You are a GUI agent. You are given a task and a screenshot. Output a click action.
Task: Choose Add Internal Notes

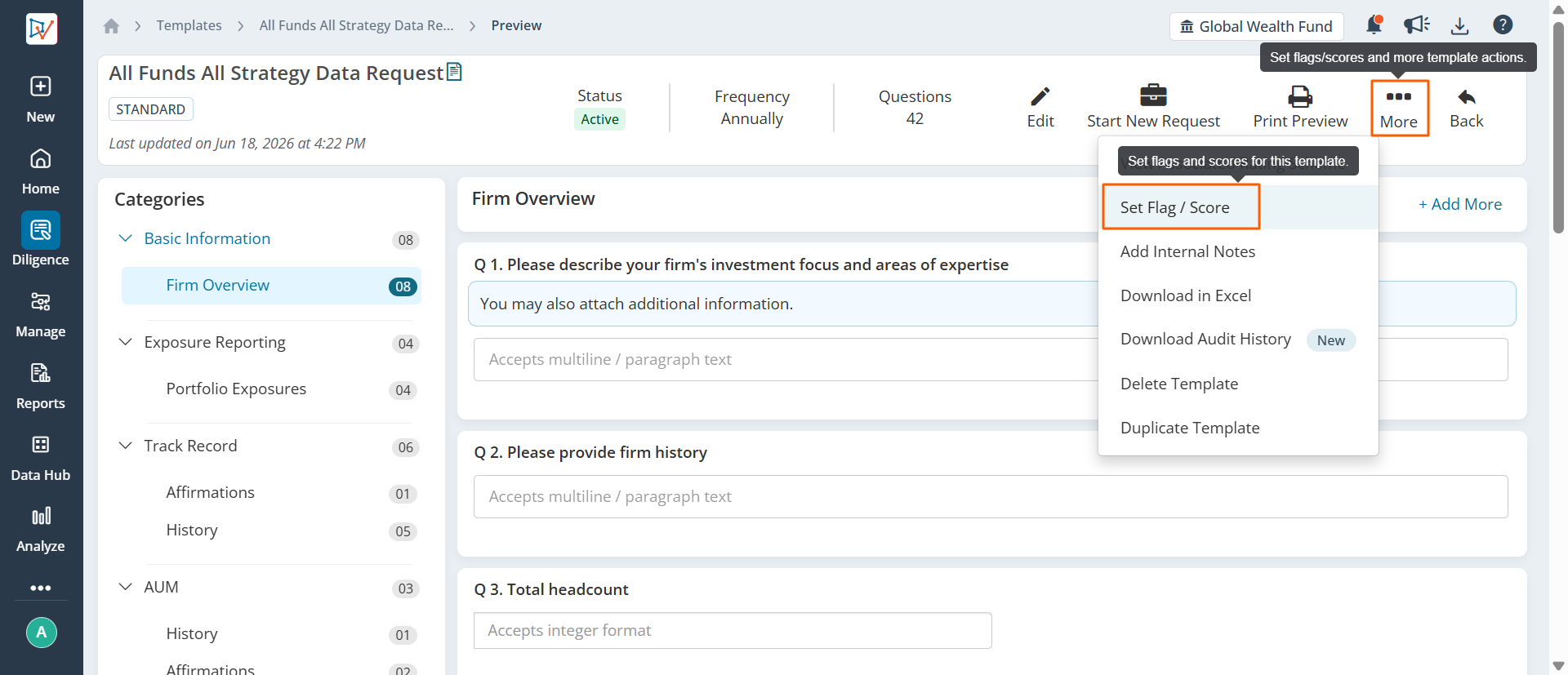coord(1238,251)
